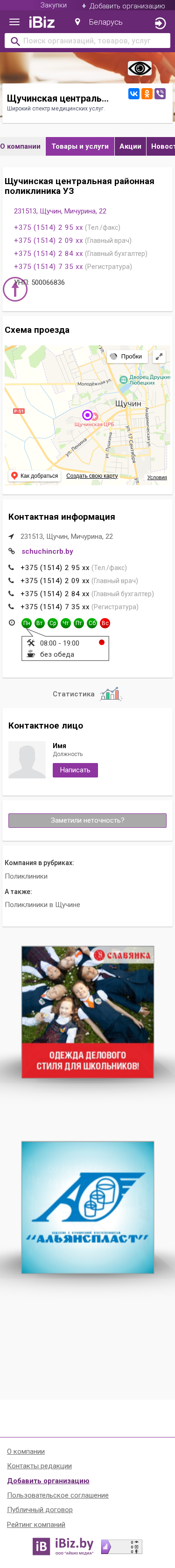Click the login arrow icon

[160, 23]
